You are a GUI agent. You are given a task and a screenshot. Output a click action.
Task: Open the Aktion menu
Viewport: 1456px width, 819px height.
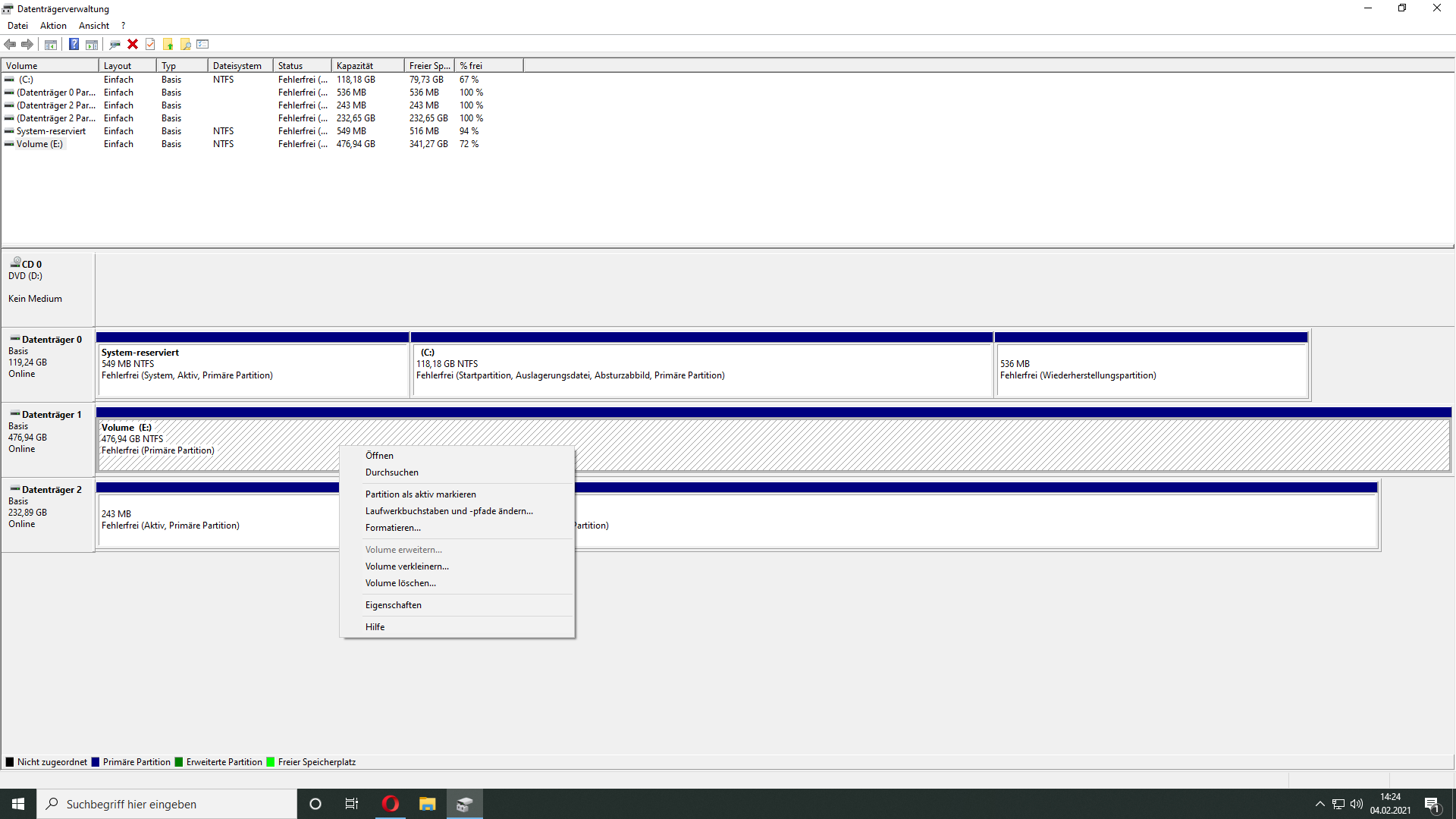point(53,25)
